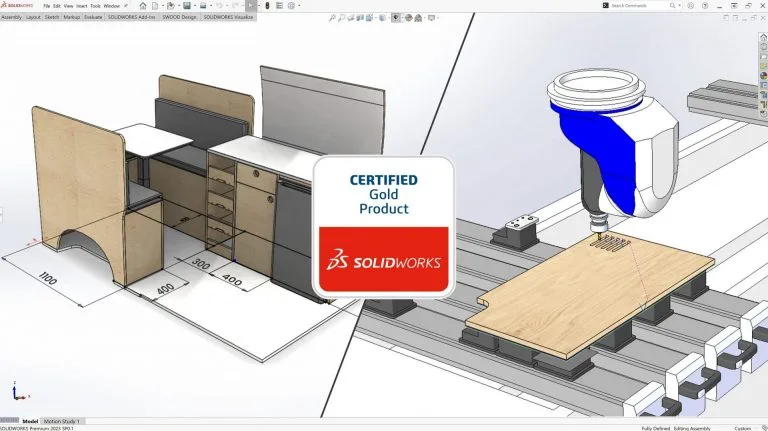Switch to the Evaluate tab

tap(93, 17)
